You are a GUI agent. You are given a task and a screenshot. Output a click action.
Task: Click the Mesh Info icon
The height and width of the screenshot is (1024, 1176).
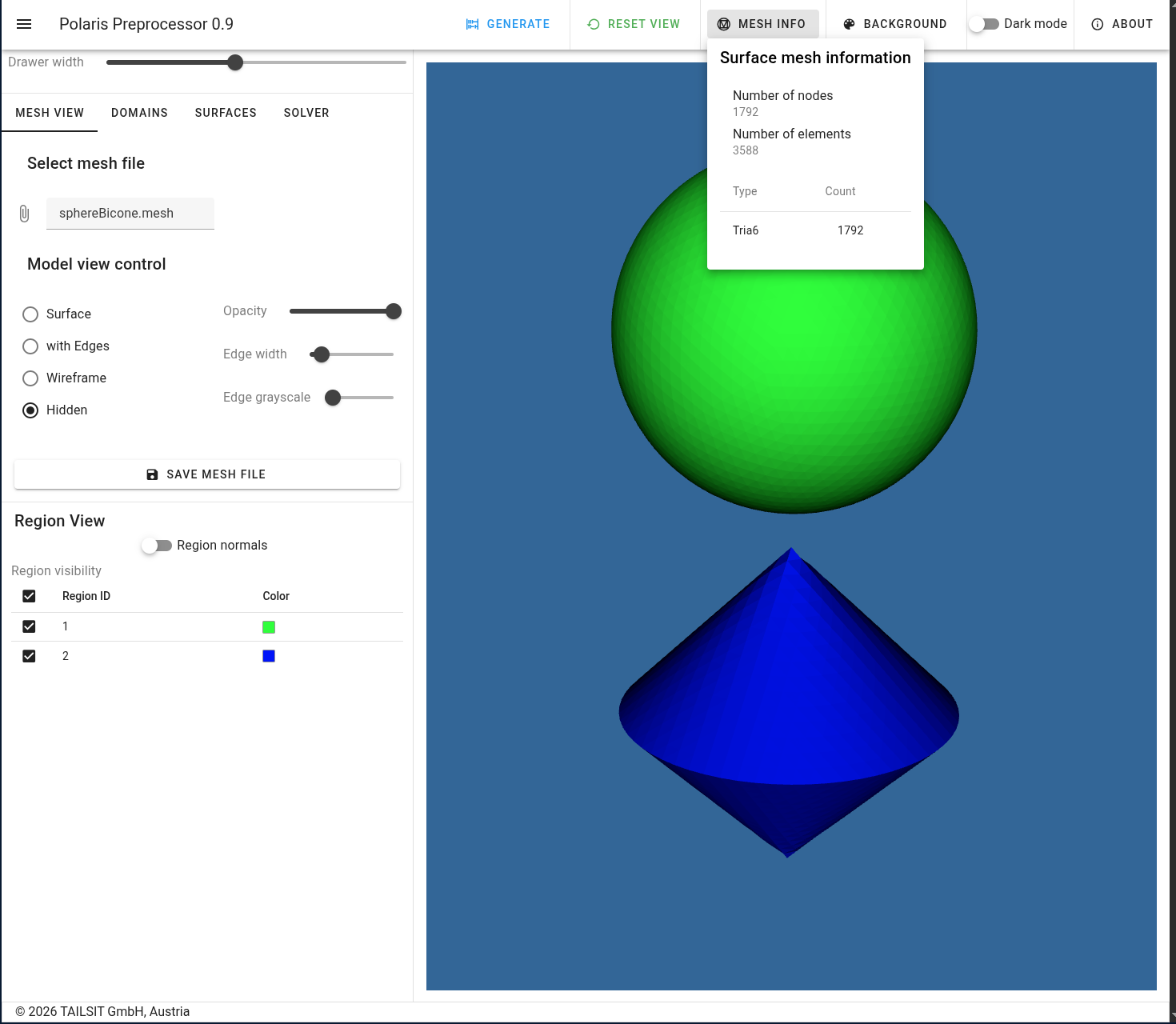(724, 24)
